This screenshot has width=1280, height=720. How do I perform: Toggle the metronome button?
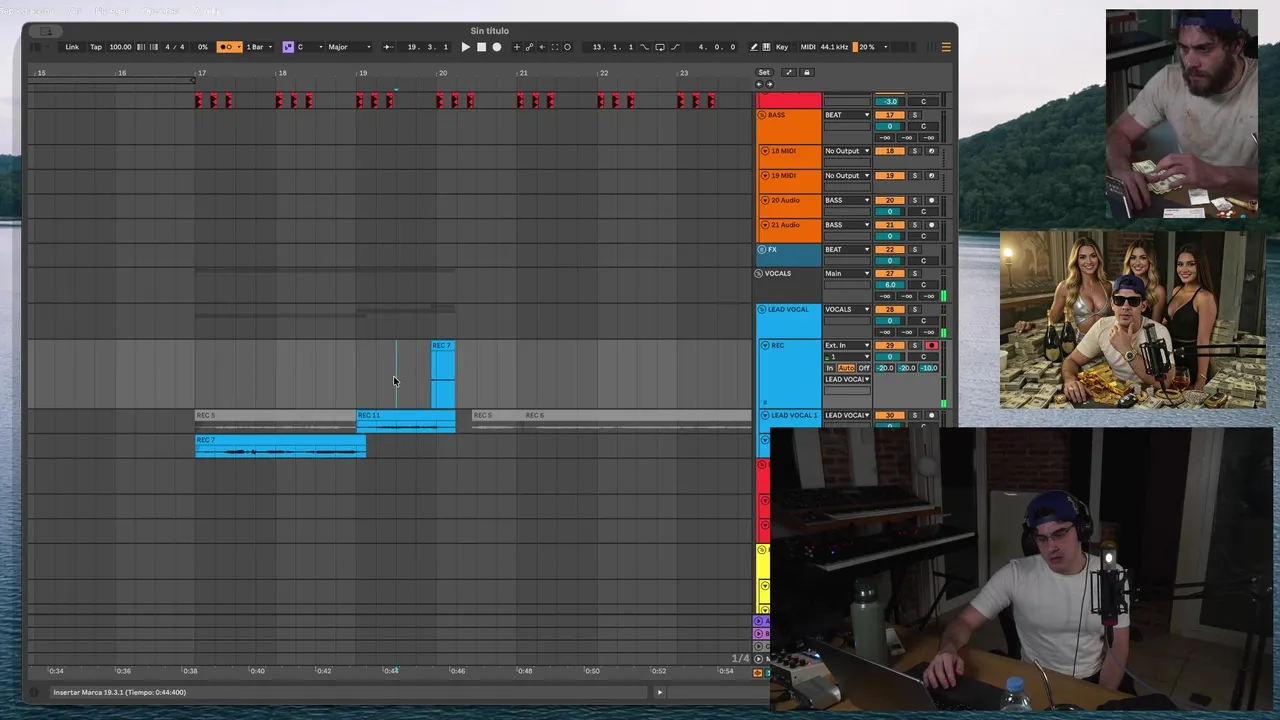tap(229, 47)
